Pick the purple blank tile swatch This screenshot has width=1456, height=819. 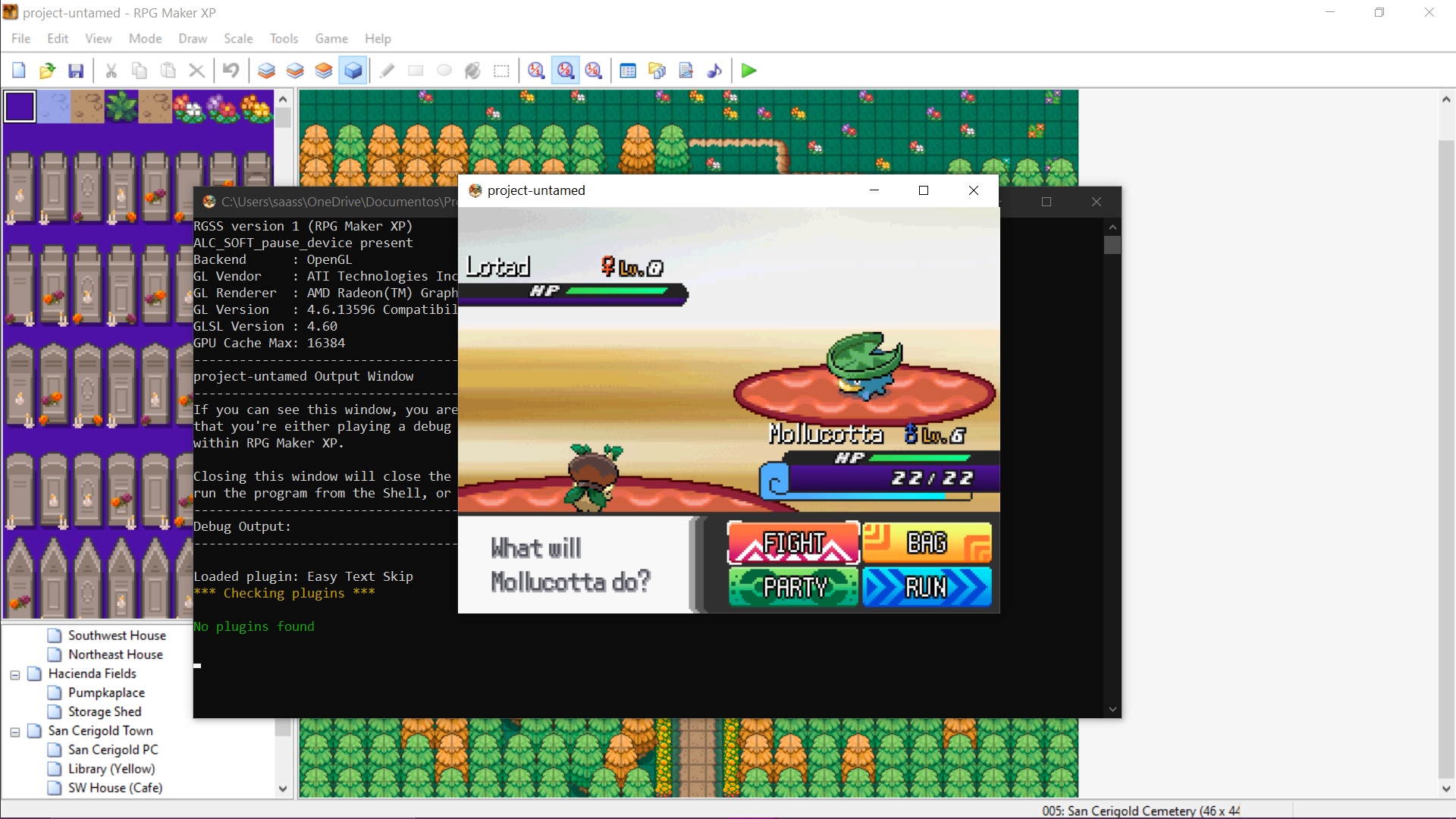20,106
